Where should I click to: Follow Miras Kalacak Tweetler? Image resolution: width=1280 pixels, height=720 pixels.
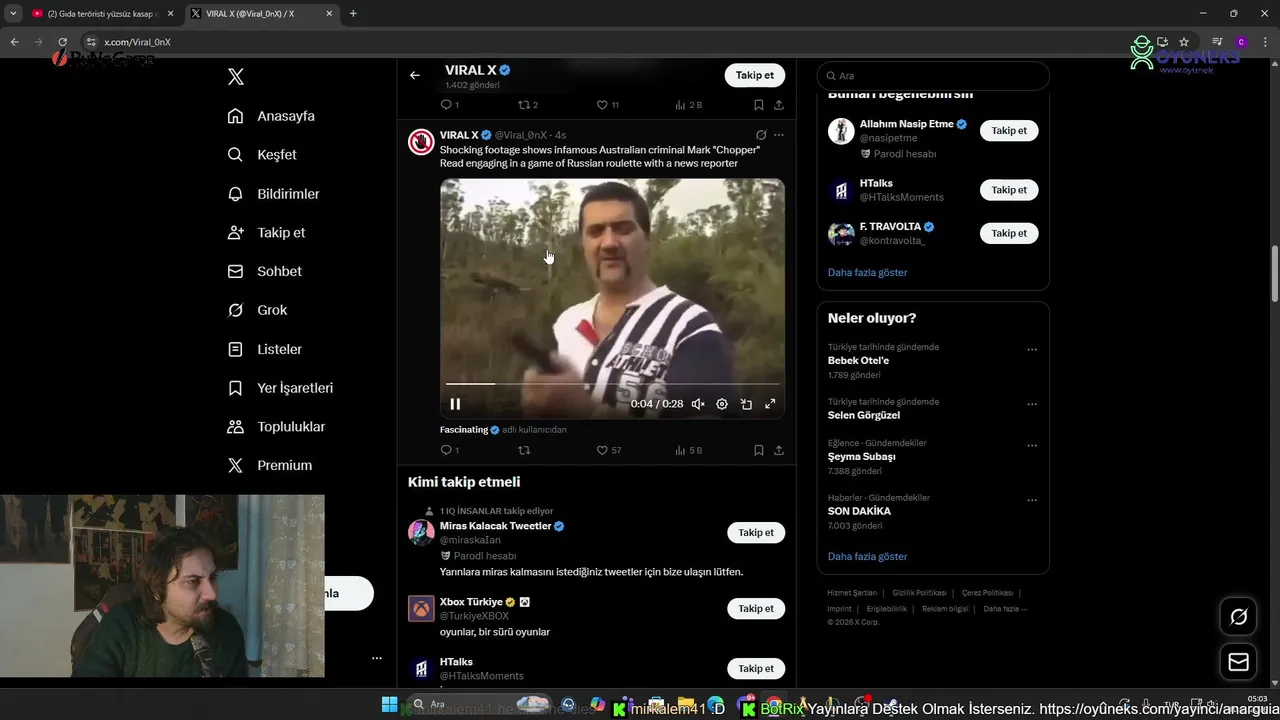pyautogui.click(x=756, y=533)
